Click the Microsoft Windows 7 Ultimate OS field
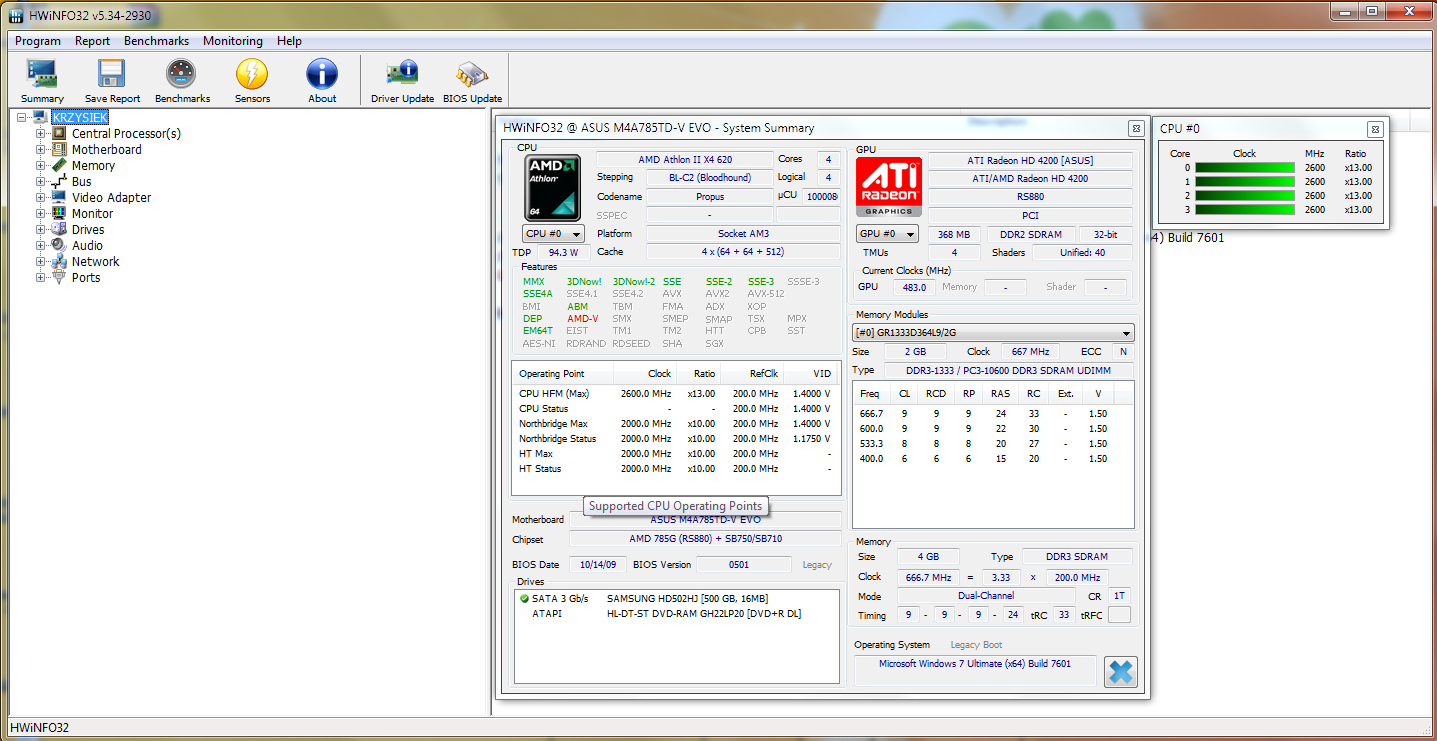This screenshot has width=1437, height=741. [975, 671]
